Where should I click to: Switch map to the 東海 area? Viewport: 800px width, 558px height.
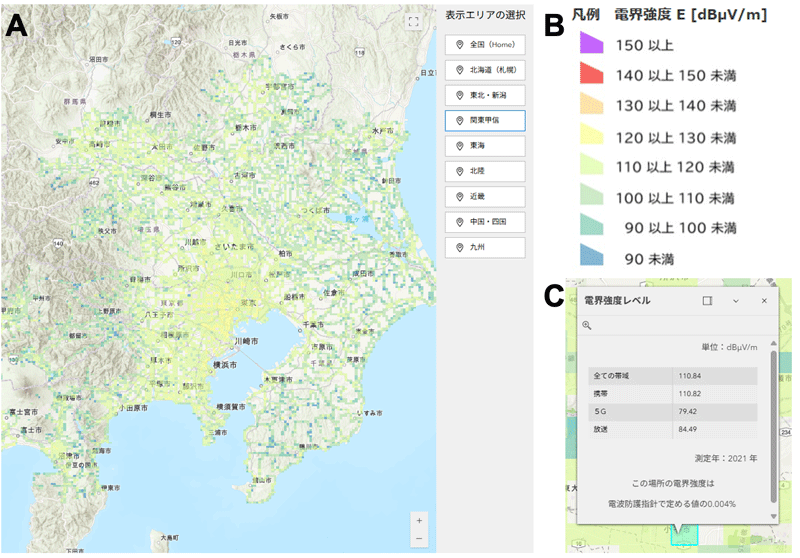pos(485,146)
